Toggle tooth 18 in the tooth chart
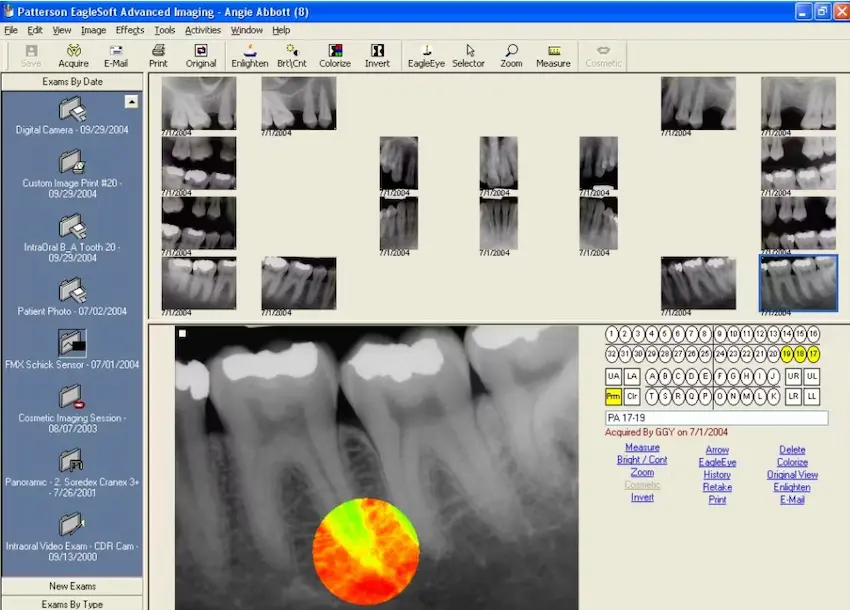The image size is (850, 610). [800, 353]
